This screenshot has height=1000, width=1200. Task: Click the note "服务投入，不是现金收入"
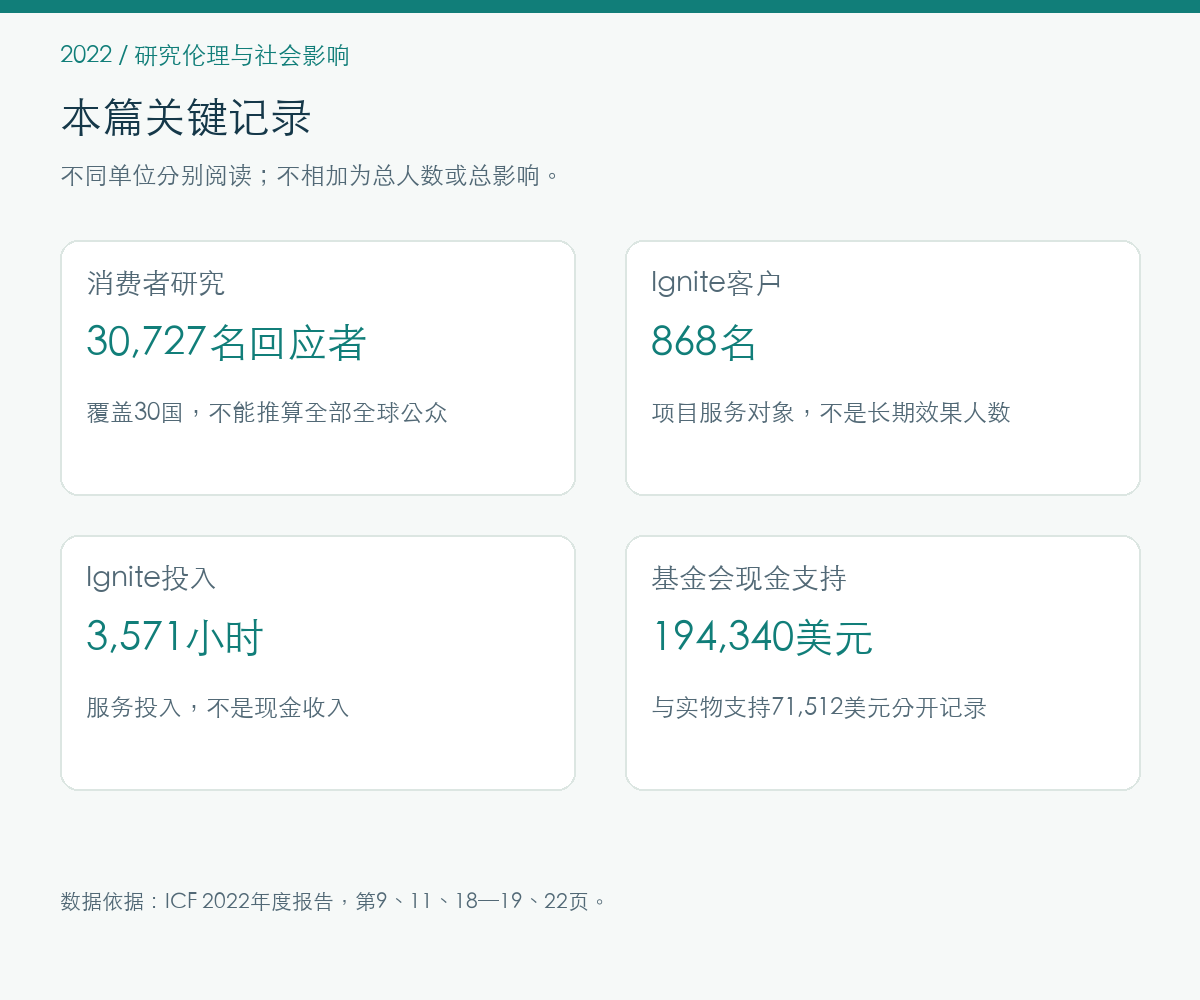218,707
